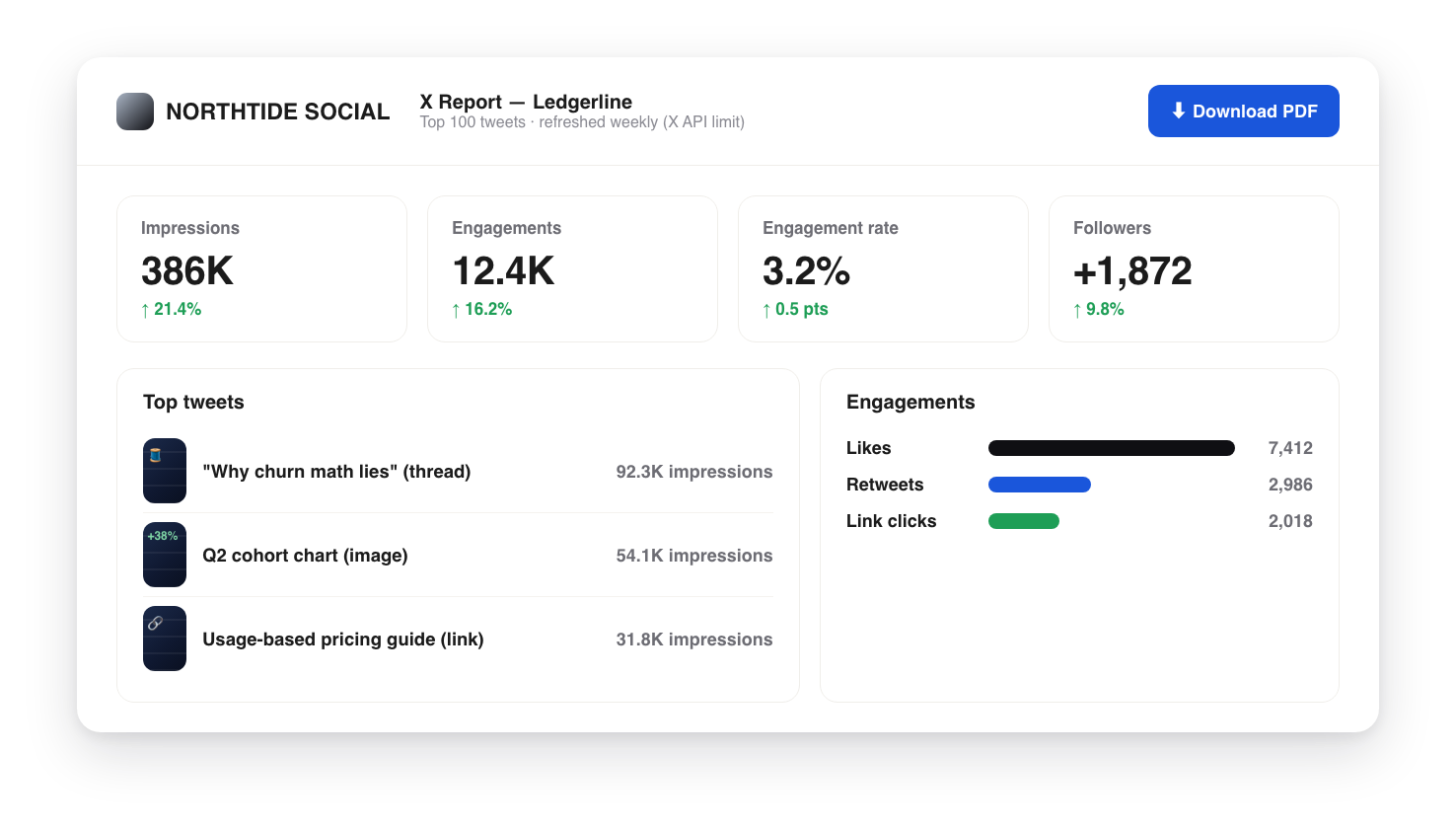Click the 12.4K engagements figure

(503, 271)
